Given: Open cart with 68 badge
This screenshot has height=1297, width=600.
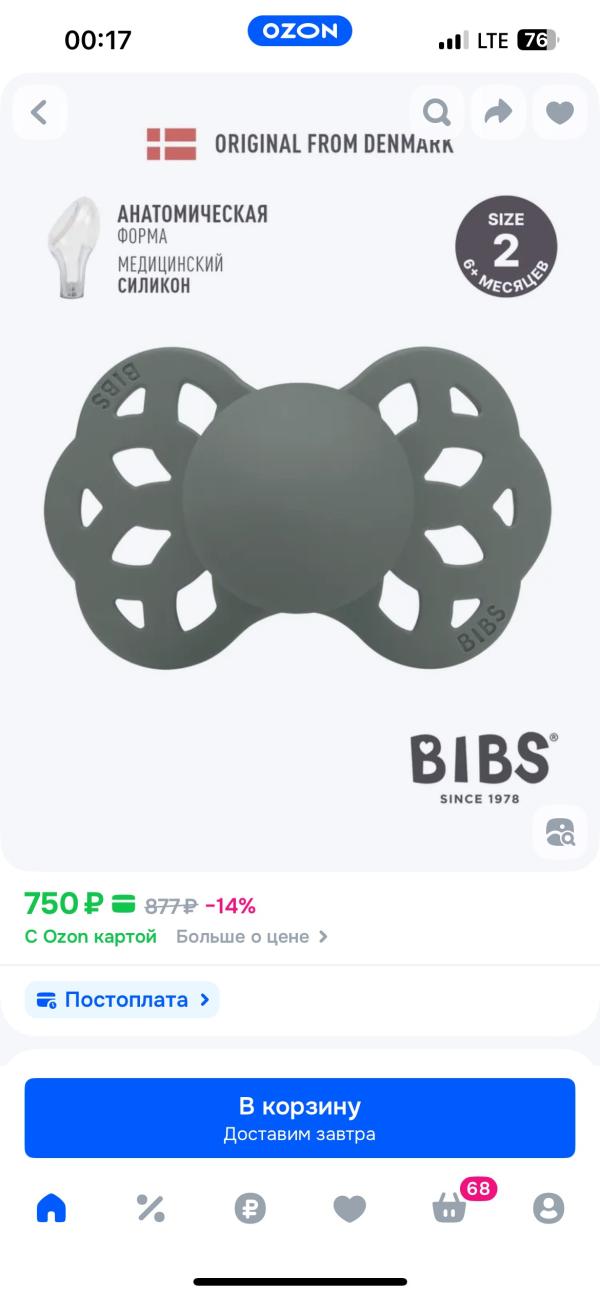Looking at the screenshot, I should 455,1203.
